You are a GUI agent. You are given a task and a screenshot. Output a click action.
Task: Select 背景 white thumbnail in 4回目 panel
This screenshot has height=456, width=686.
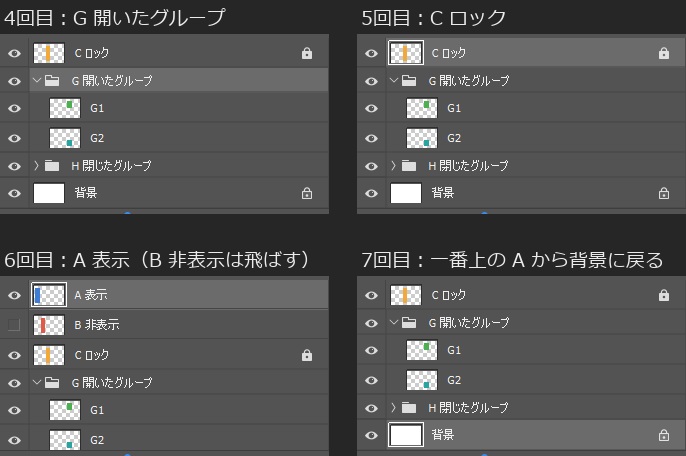point(49,193)
